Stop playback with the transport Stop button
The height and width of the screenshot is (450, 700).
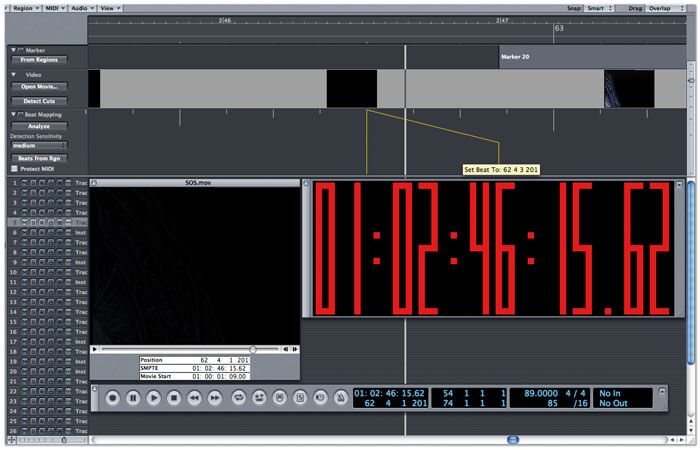click(174, 397)
